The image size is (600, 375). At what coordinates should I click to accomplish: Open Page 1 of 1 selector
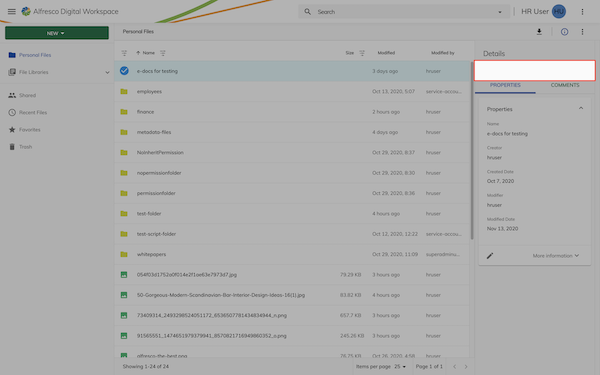click(x=429, y=367)
